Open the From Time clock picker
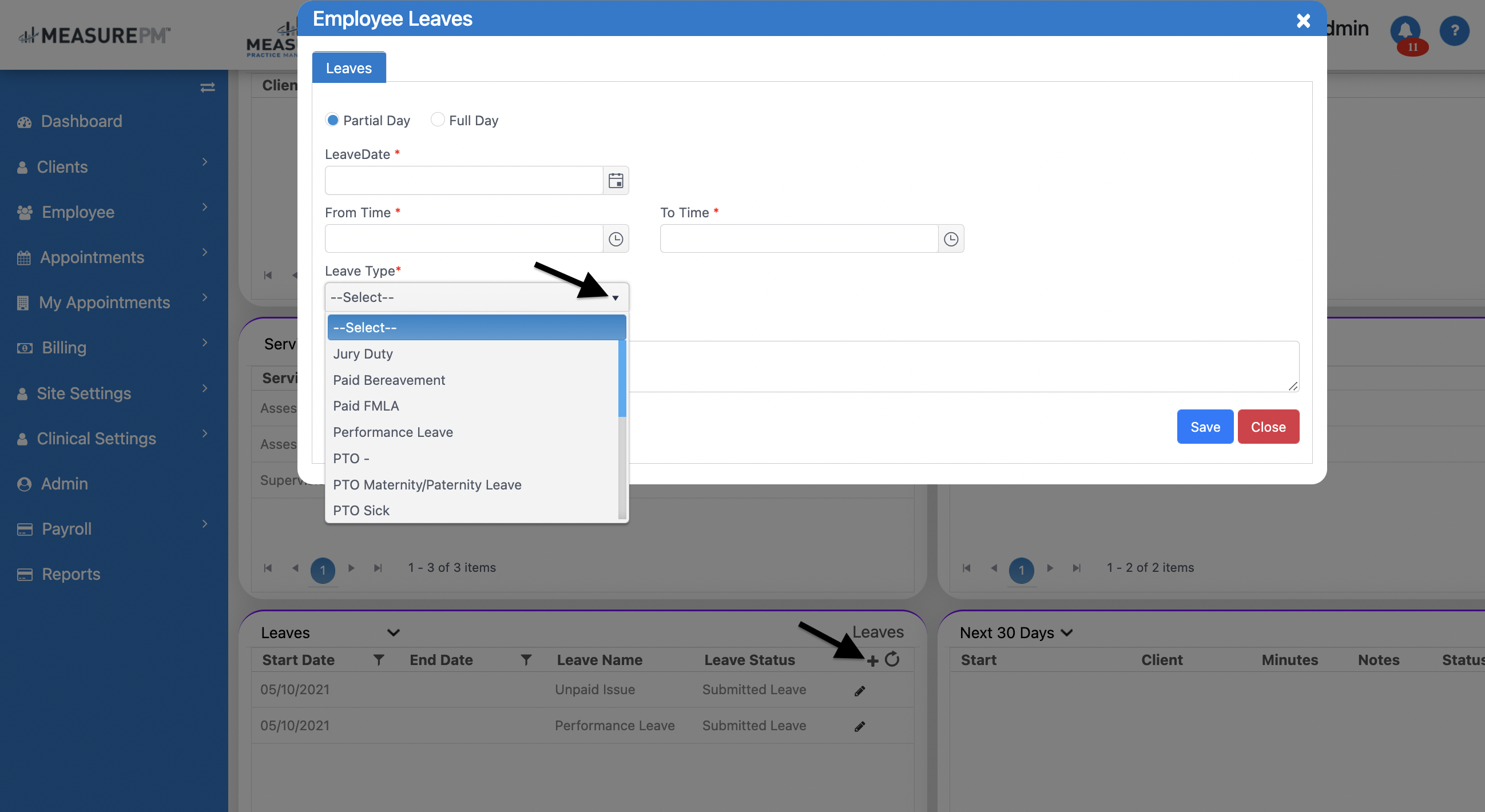Image resolution: width=1485 pixels, height=812 pixels. coord(615,239)
